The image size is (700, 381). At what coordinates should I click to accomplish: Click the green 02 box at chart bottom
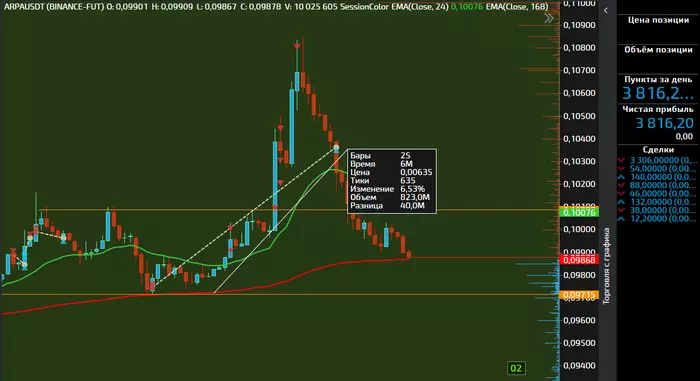click(x=516, y=368)
